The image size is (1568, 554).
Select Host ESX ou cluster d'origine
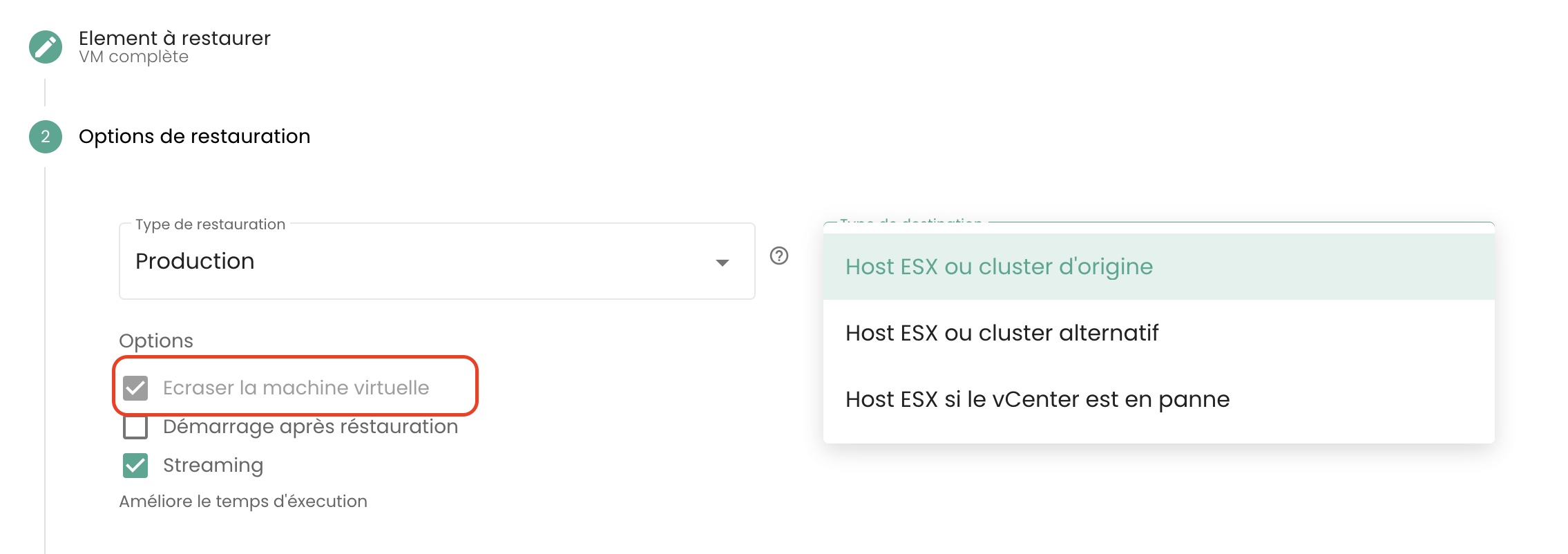(x=999, y=267)
